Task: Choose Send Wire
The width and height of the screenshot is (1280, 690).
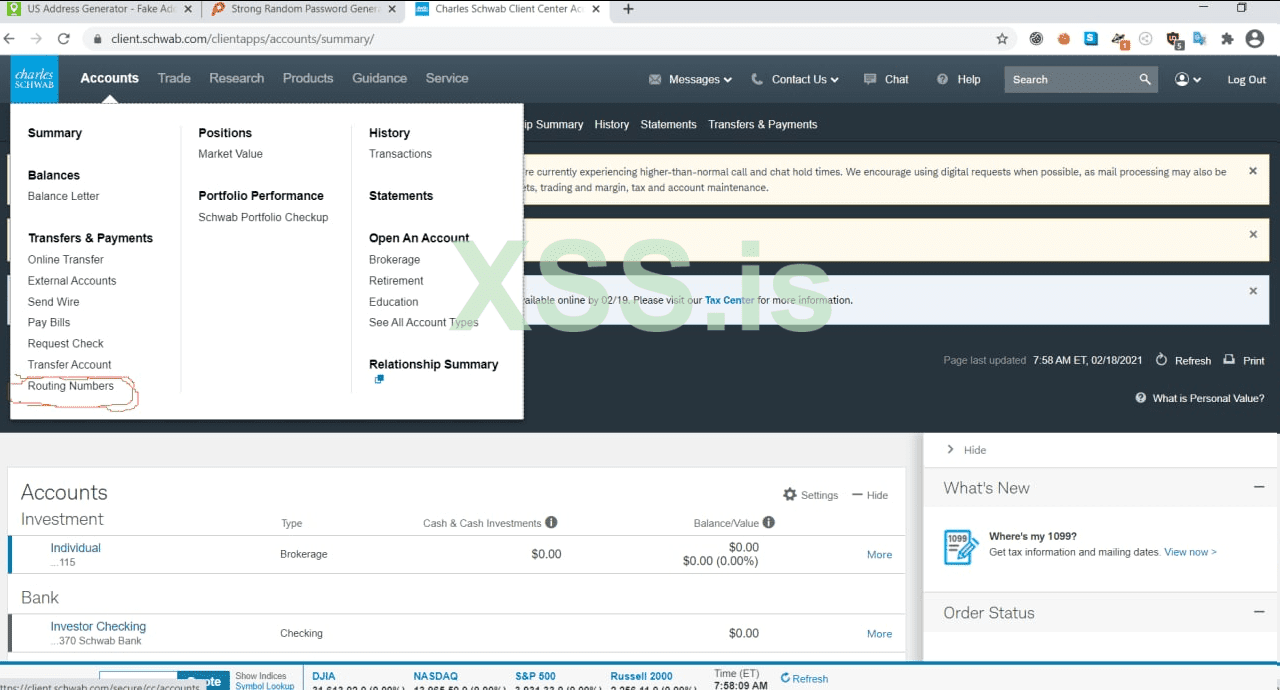Action: (54, 302)
